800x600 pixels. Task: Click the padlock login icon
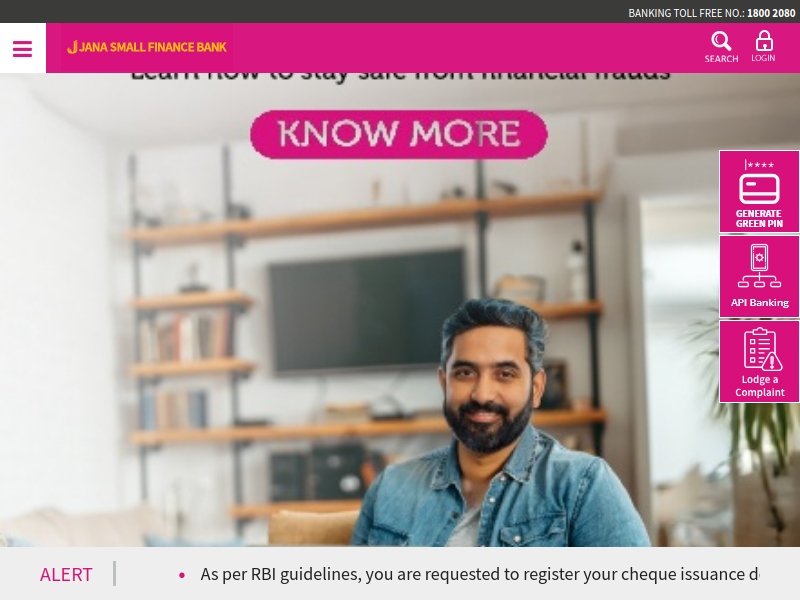click(764, 40)
